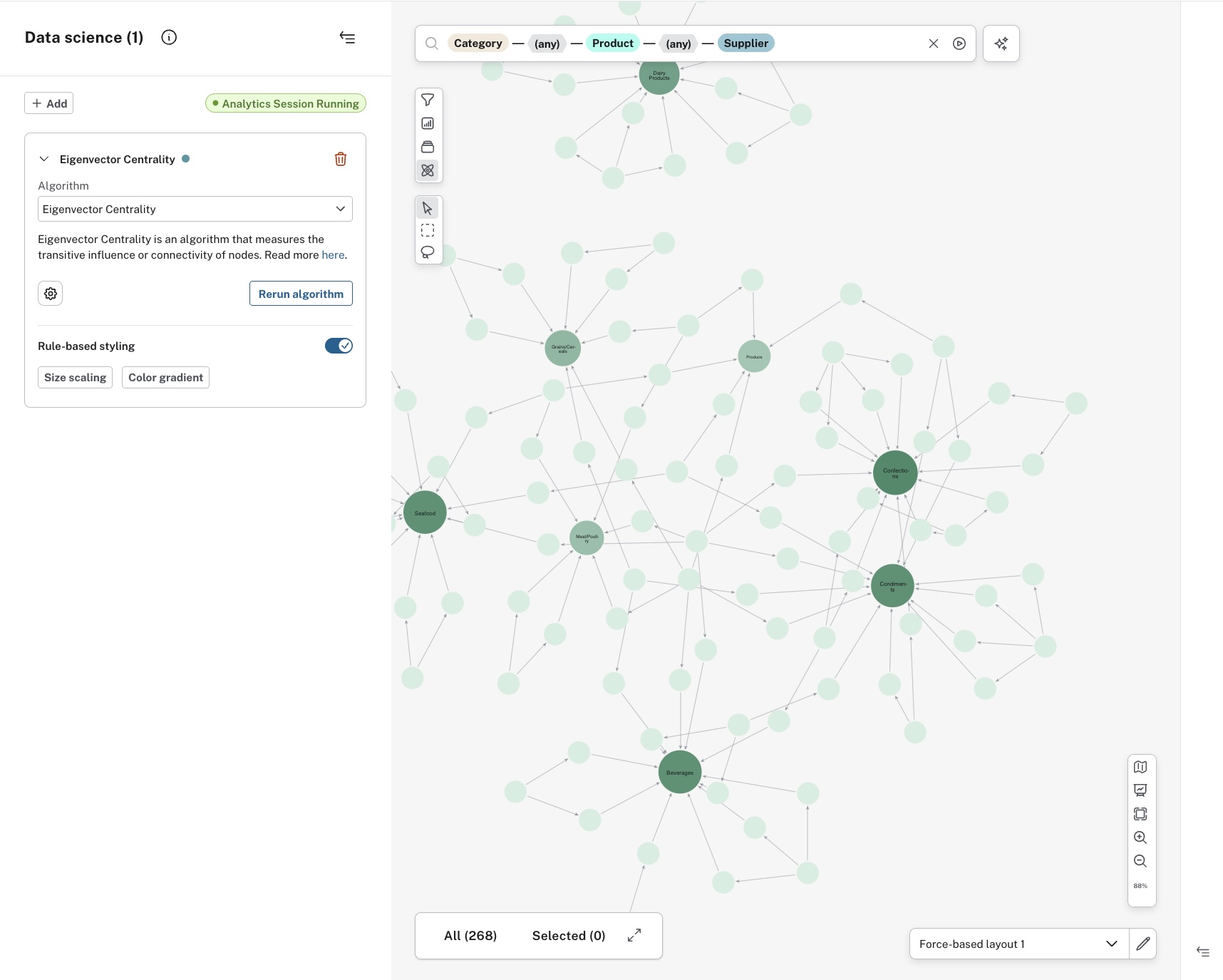Switch to the All (268) tab
The image size is (1223, 980).
click(470, 936)
